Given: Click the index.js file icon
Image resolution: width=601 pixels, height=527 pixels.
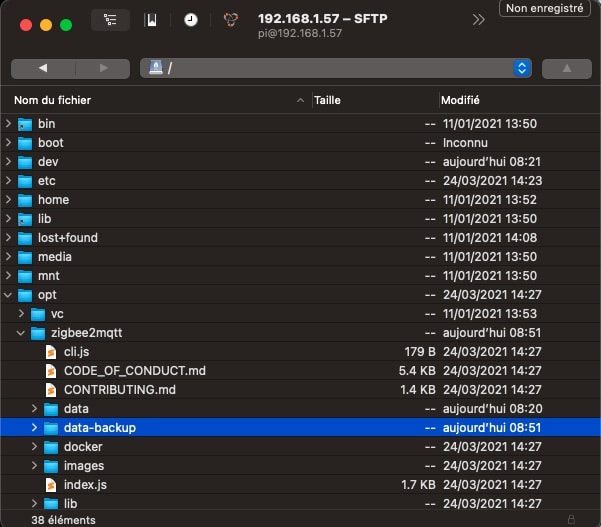Looking at the screenshot, I should coord(52,485).
